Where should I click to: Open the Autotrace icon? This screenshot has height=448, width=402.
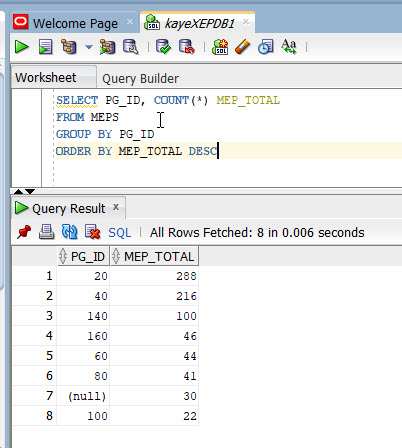[107, 47]
